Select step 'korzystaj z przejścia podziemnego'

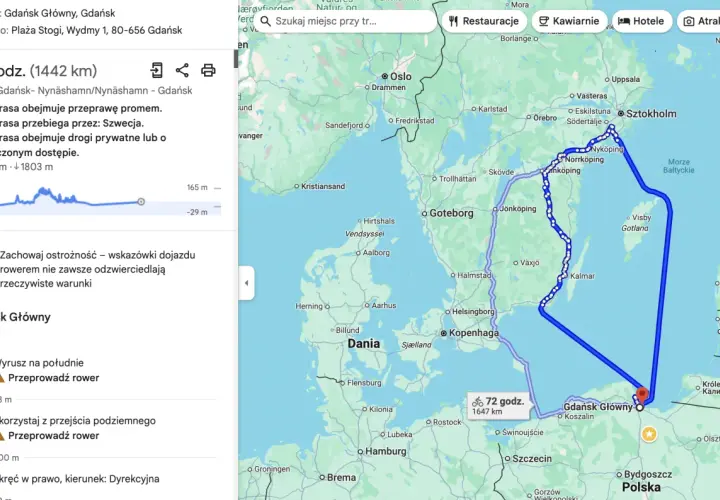pyautogui.click(x=77, y=421)
